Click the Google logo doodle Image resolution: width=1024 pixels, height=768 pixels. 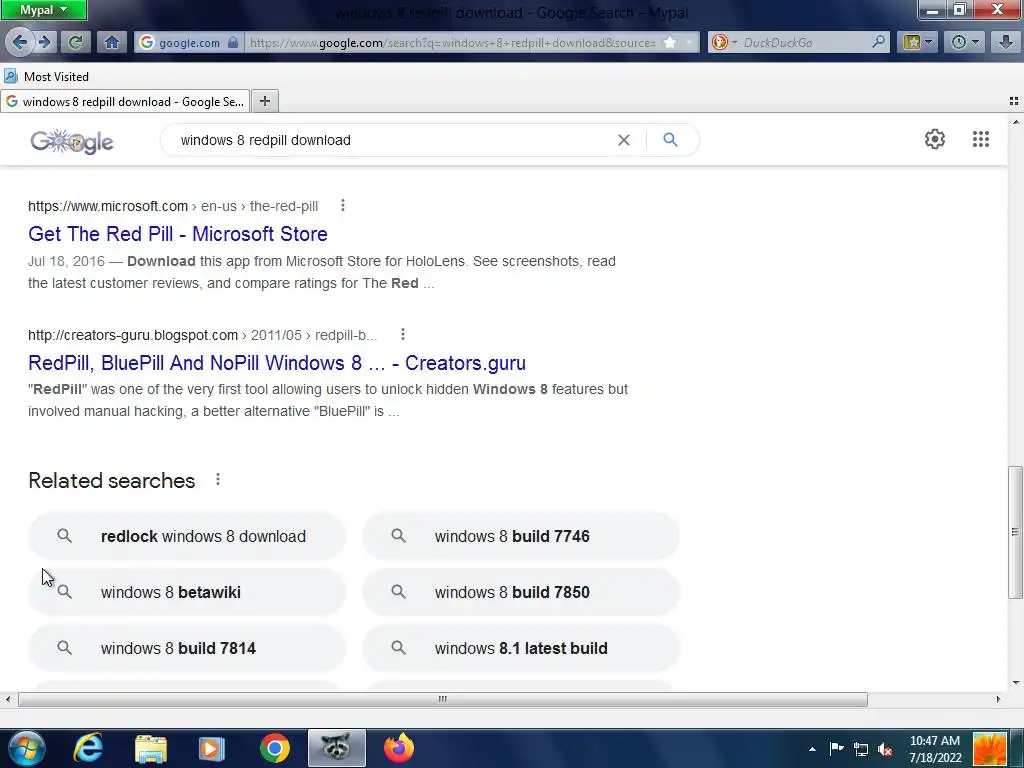point(72,140)
